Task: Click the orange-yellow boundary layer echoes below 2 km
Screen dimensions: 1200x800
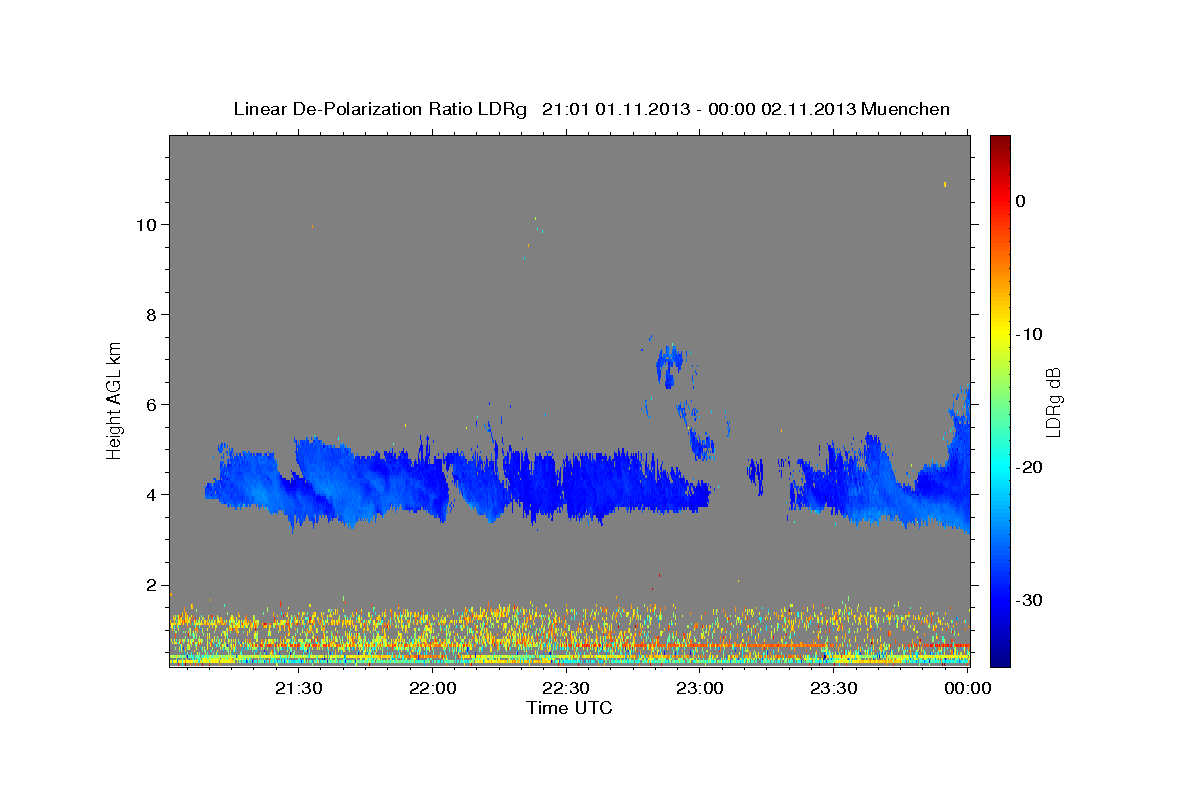Action: 569,632
